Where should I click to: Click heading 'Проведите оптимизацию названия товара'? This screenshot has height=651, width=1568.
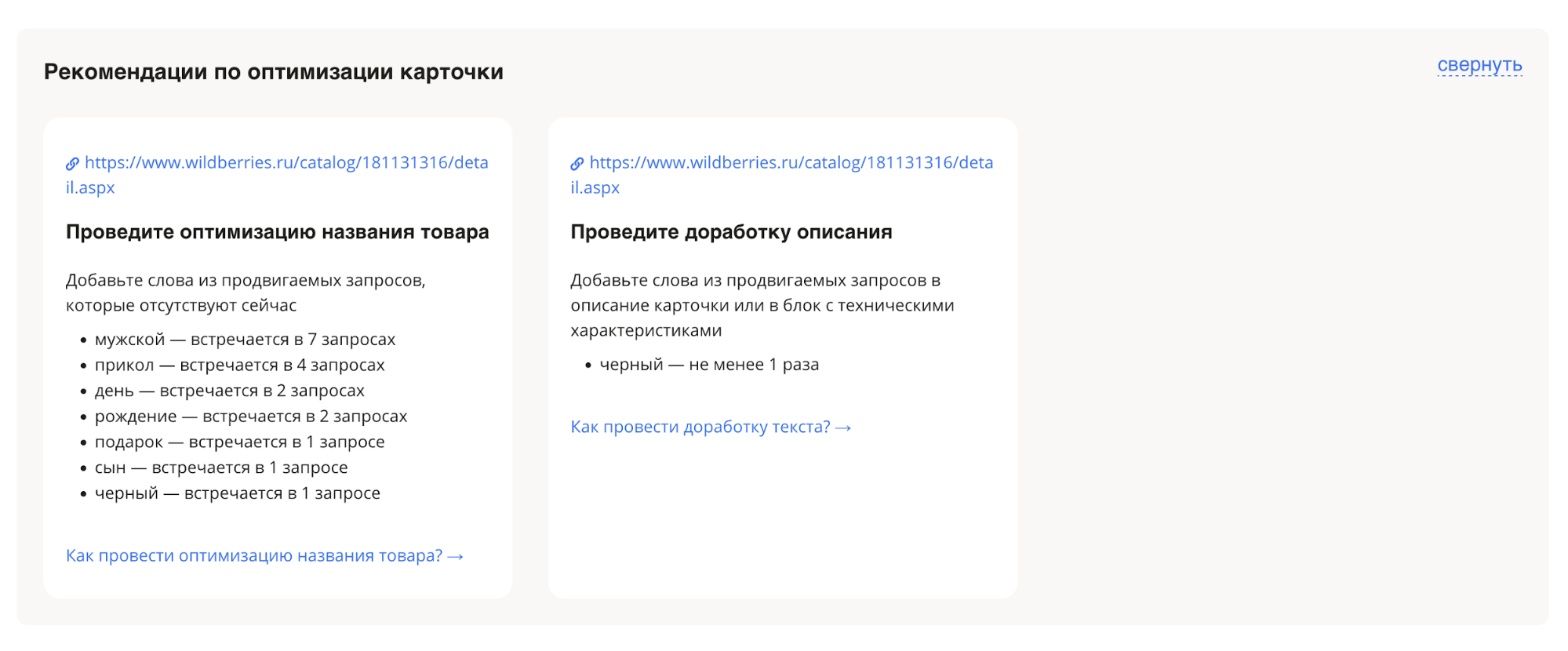(277, 232)
